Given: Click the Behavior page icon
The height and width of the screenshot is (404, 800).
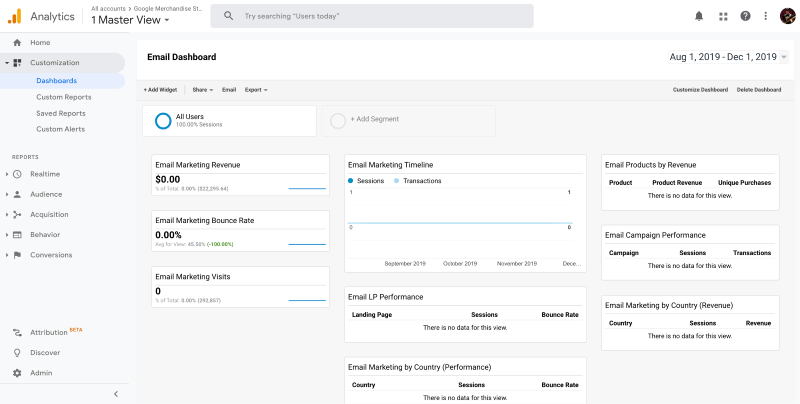Looking at the screenshot, I should point(17,235).
